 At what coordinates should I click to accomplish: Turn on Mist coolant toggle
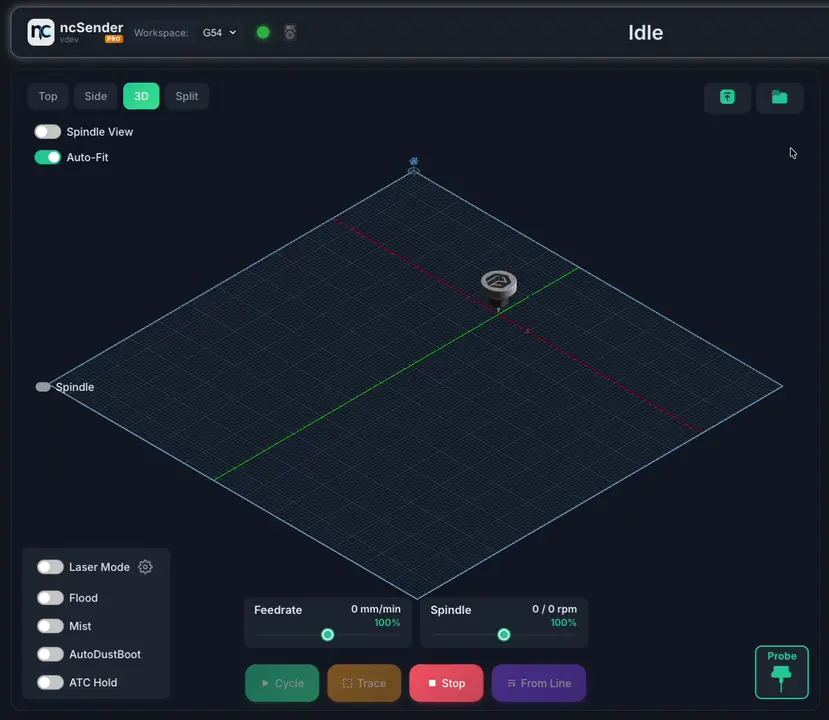pyautogui.click(x=50, y=626)
